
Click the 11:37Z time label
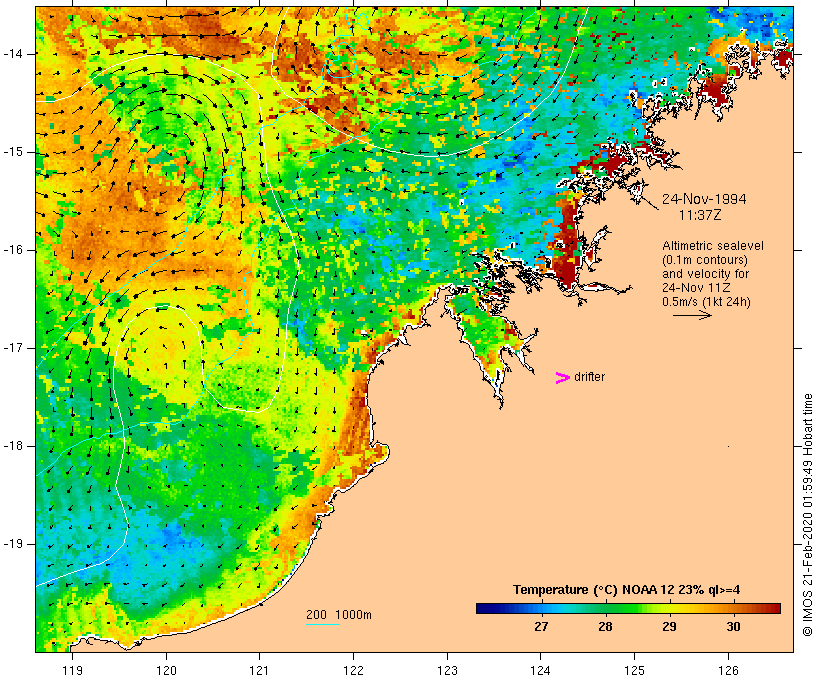point(700,215)
